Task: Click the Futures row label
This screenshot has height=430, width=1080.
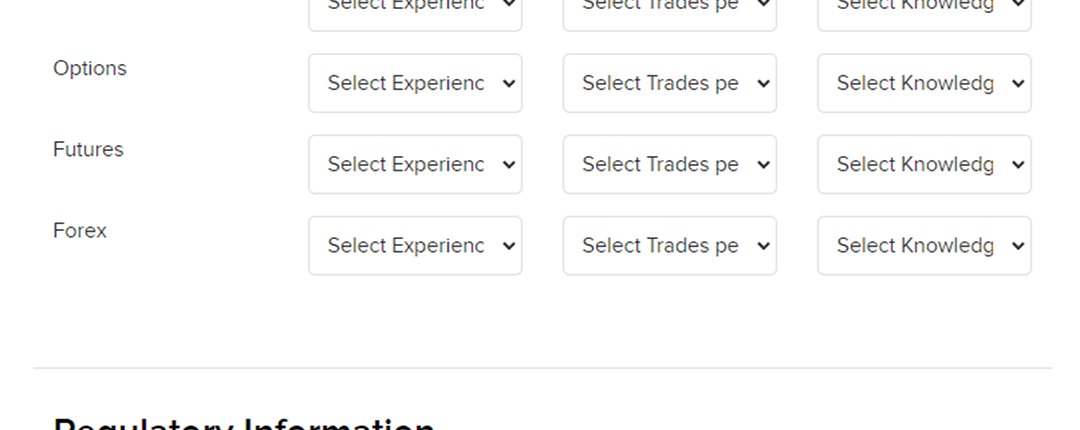Action: click(x=88, y=149)
